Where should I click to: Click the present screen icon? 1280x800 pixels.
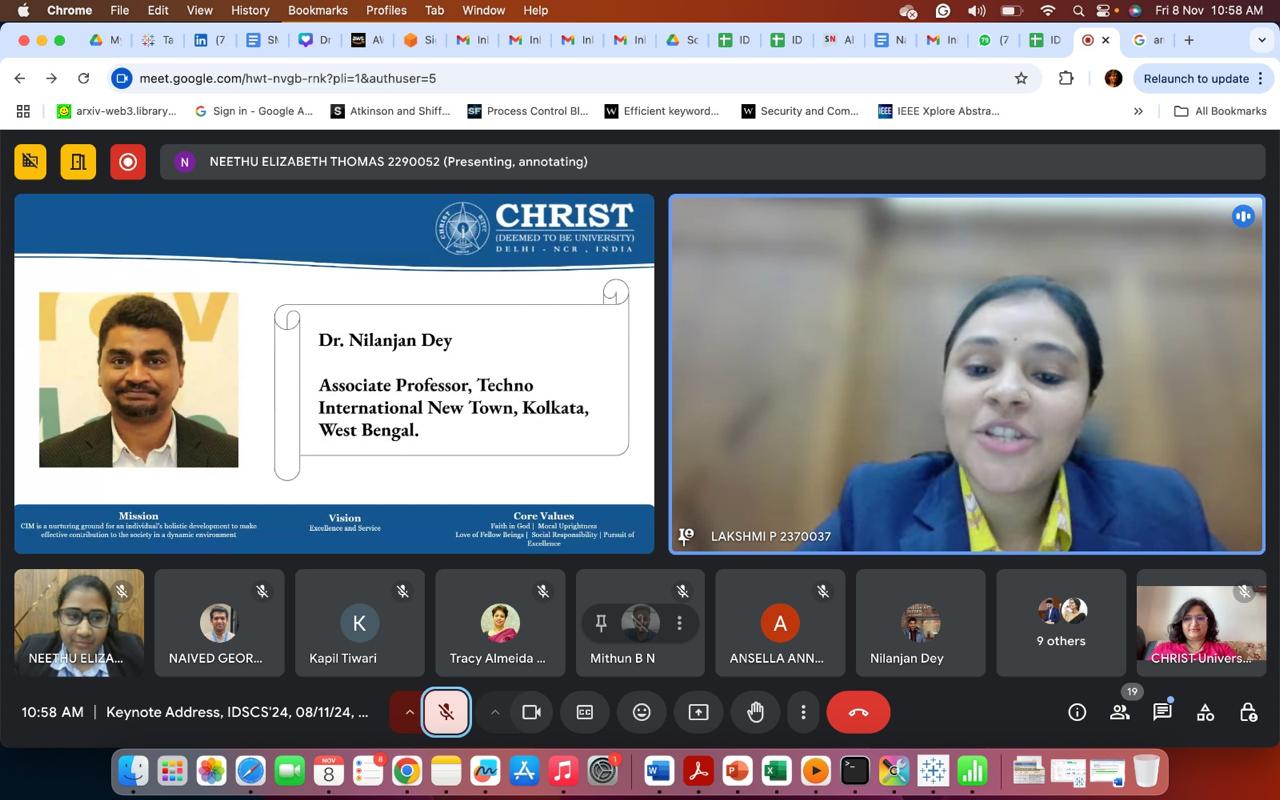(x=698, y=712)
